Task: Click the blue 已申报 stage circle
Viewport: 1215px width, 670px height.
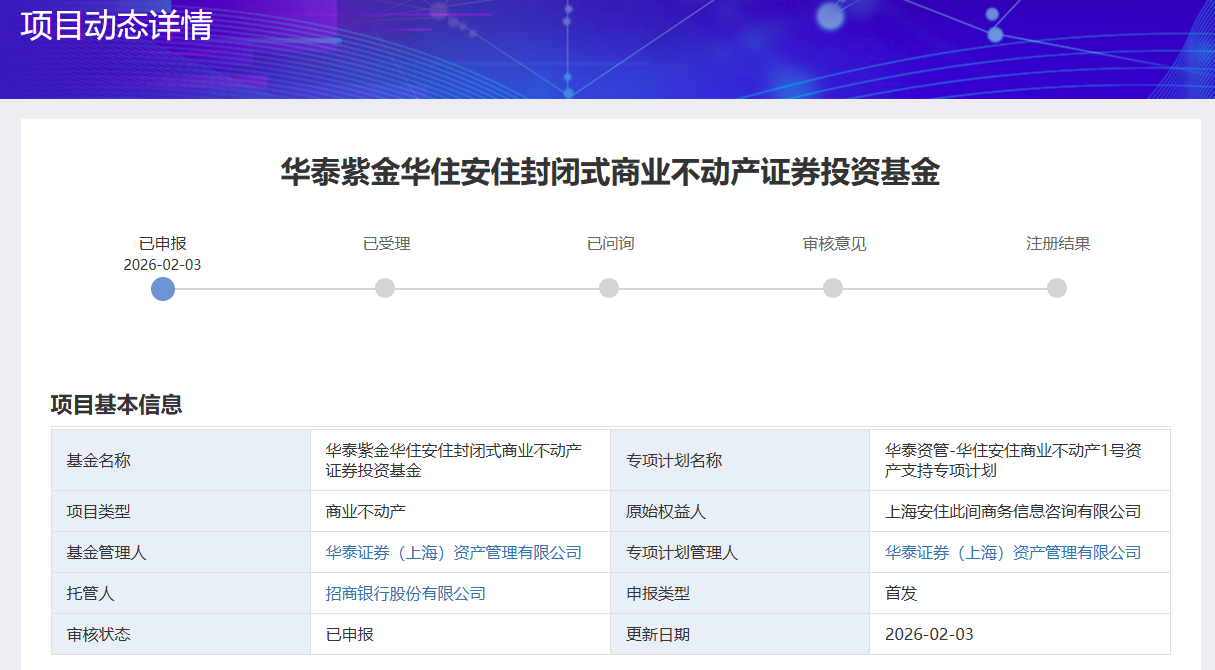Action: tap(163, 289)
